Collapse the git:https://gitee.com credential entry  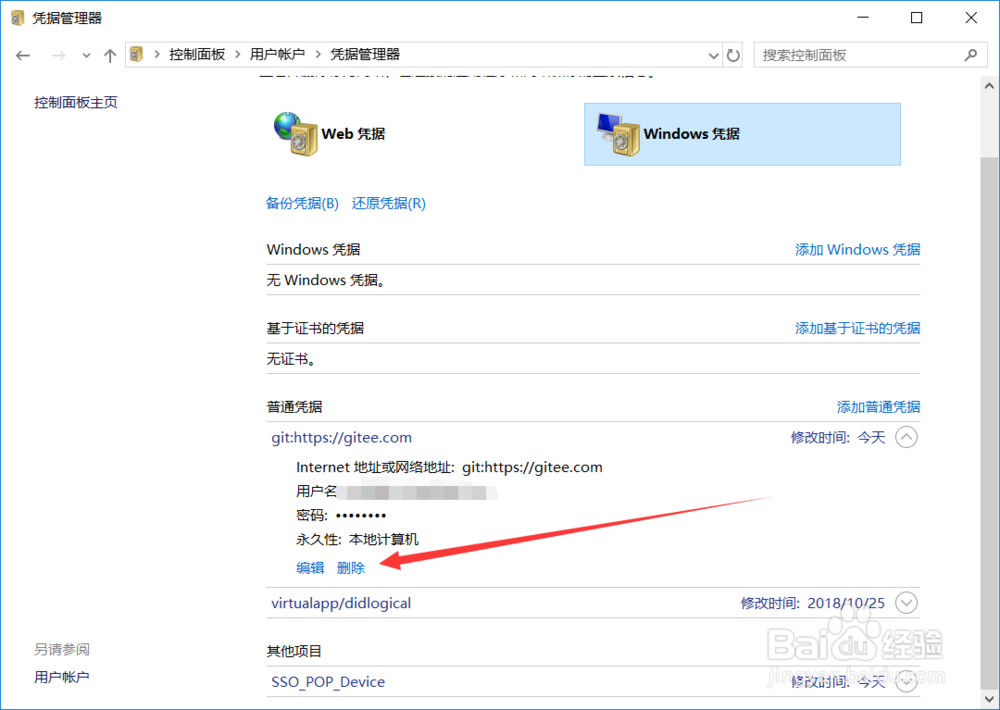click(x=906, y=437)
